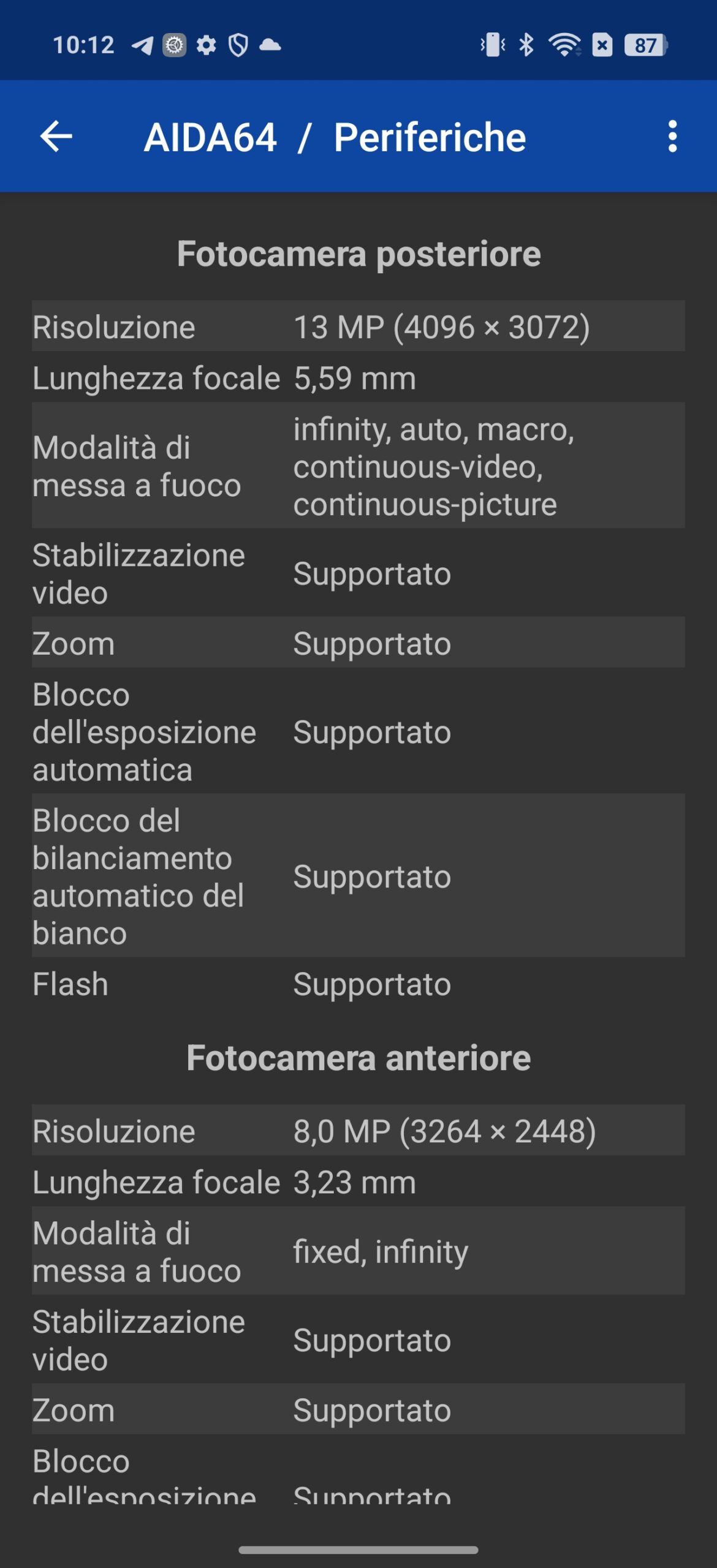Screen dimensions: 717x1568
Task: Tap the back arrow in header
Action: tap(56, 136)
